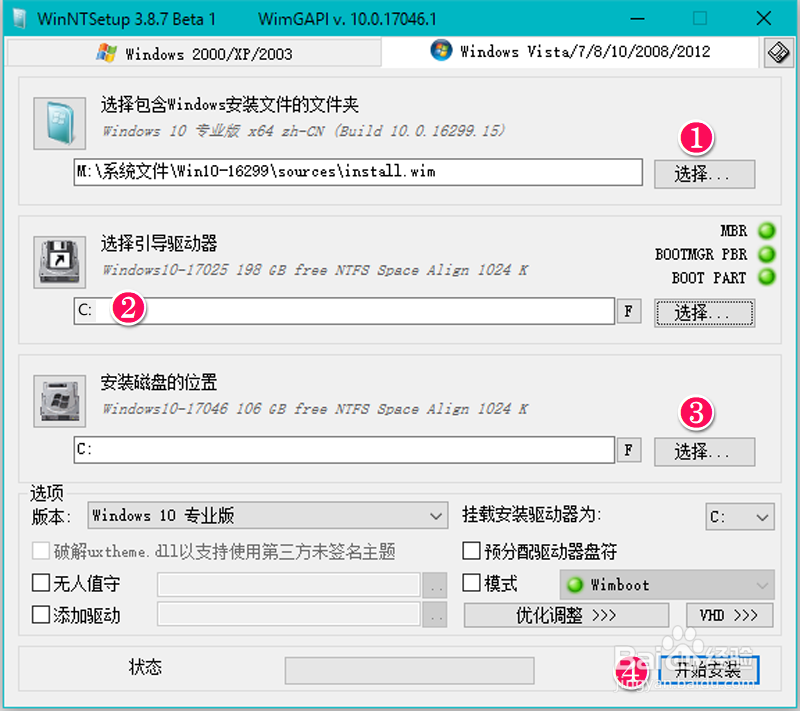
Task: Click the F button beside installation drive field
Action: pyautogui.click(x=629, y=450)
